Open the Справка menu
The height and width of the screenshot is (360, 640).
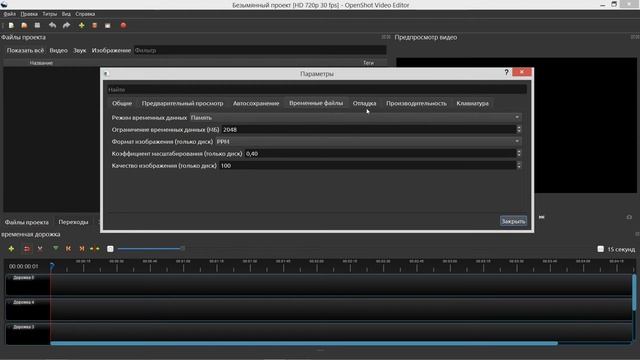[85, 14]
